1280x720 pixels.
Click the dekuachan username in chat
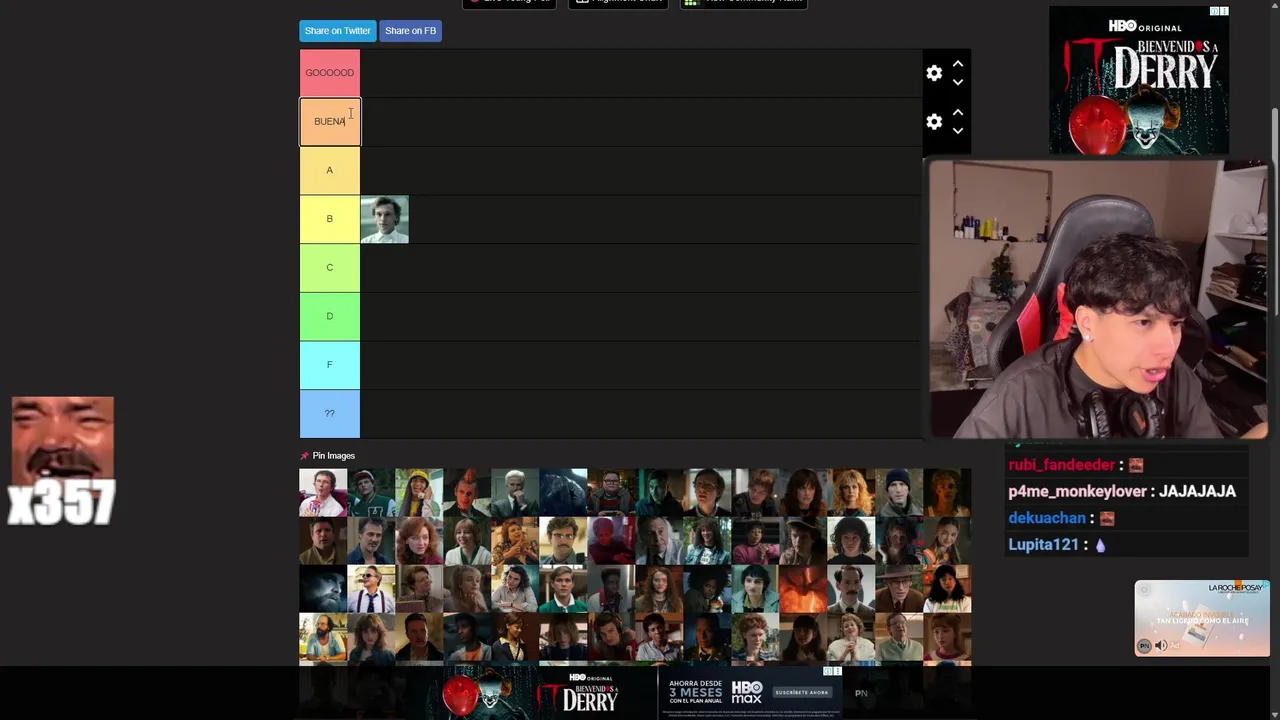1047,518
